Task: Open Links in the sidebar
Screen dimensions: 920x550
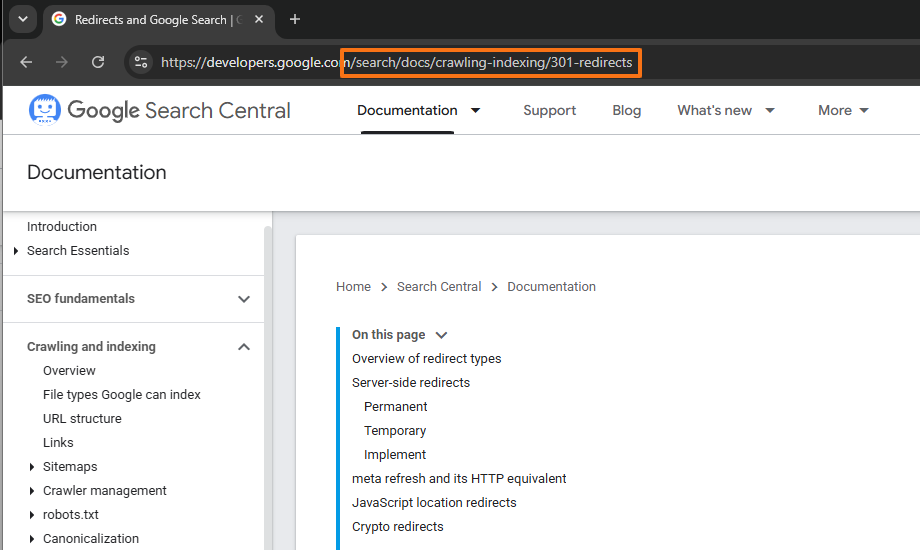Action: tap(58, 443)
